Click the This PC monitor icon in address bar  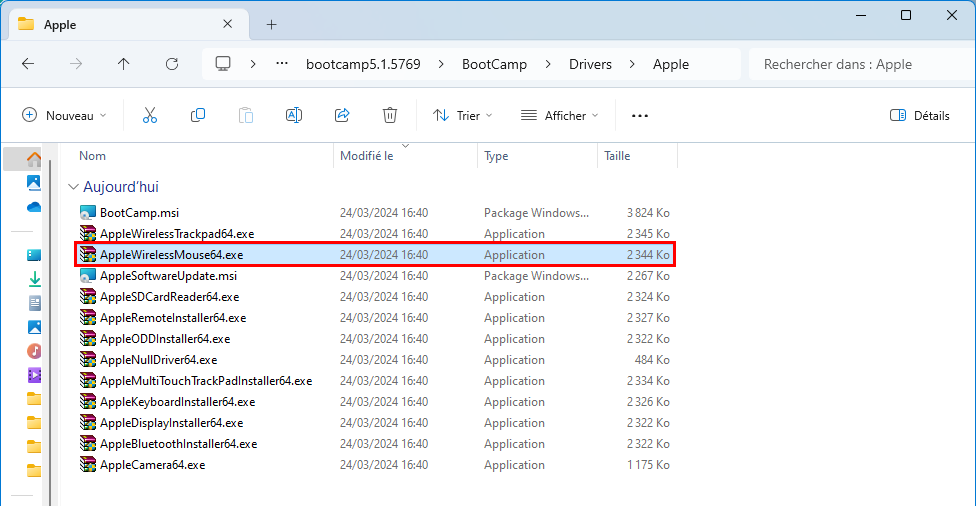point(223,64)
